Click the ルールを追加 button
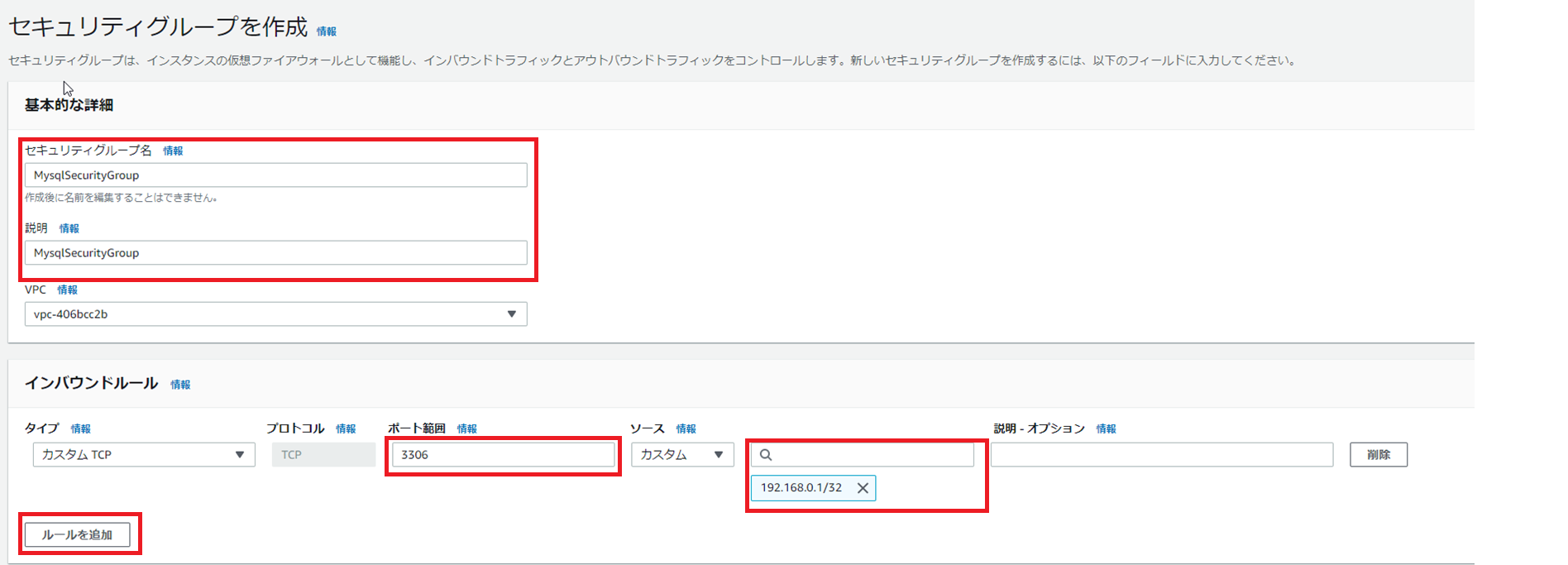The image size is (1568, 565). [x=77, y=534]
